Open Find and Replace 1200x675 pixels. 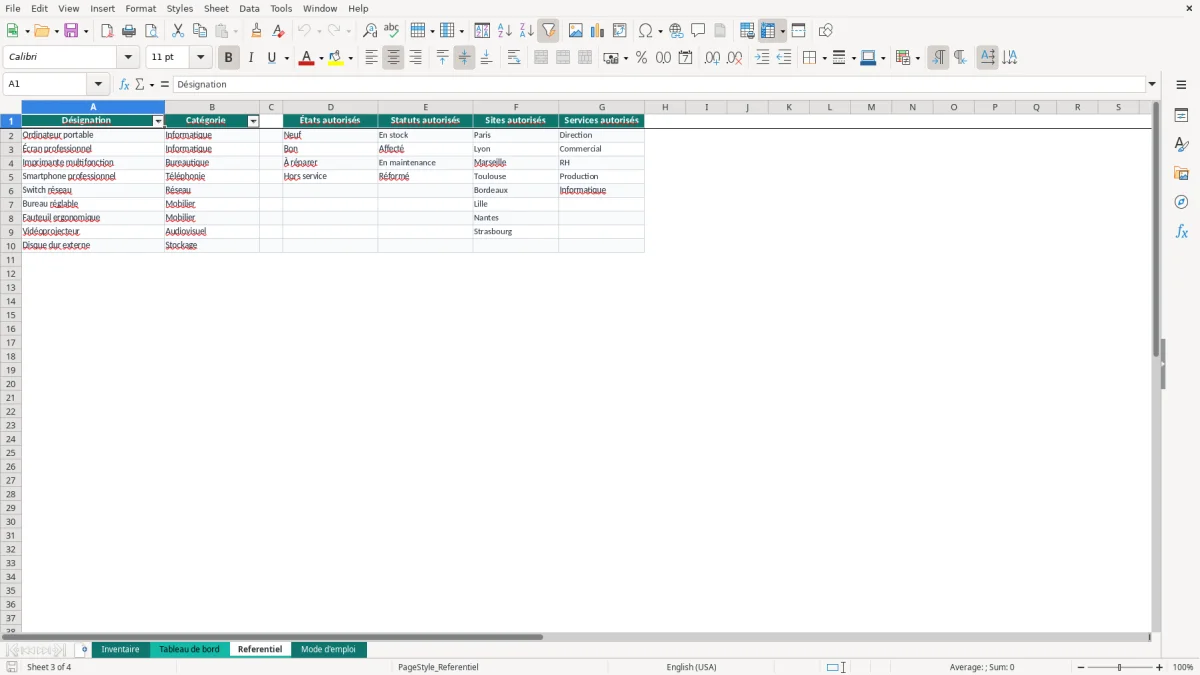click(370, 30)
